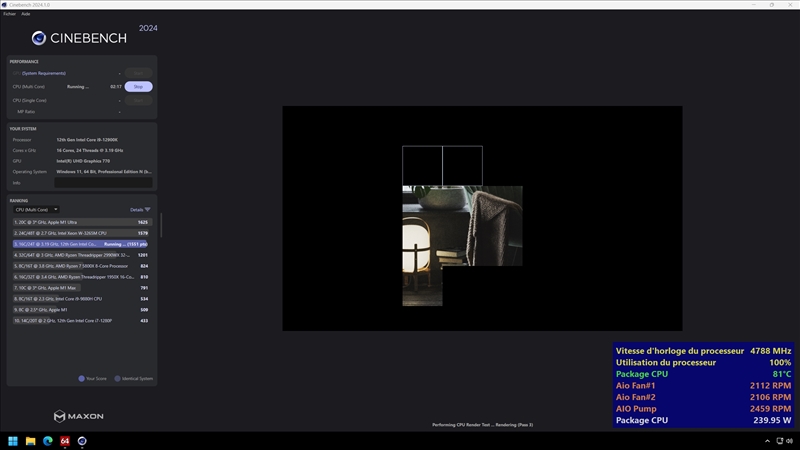Select the running 12th Gen Intel ranking row
The width and height of the screenshot is (800, 450).
[81, 244]
